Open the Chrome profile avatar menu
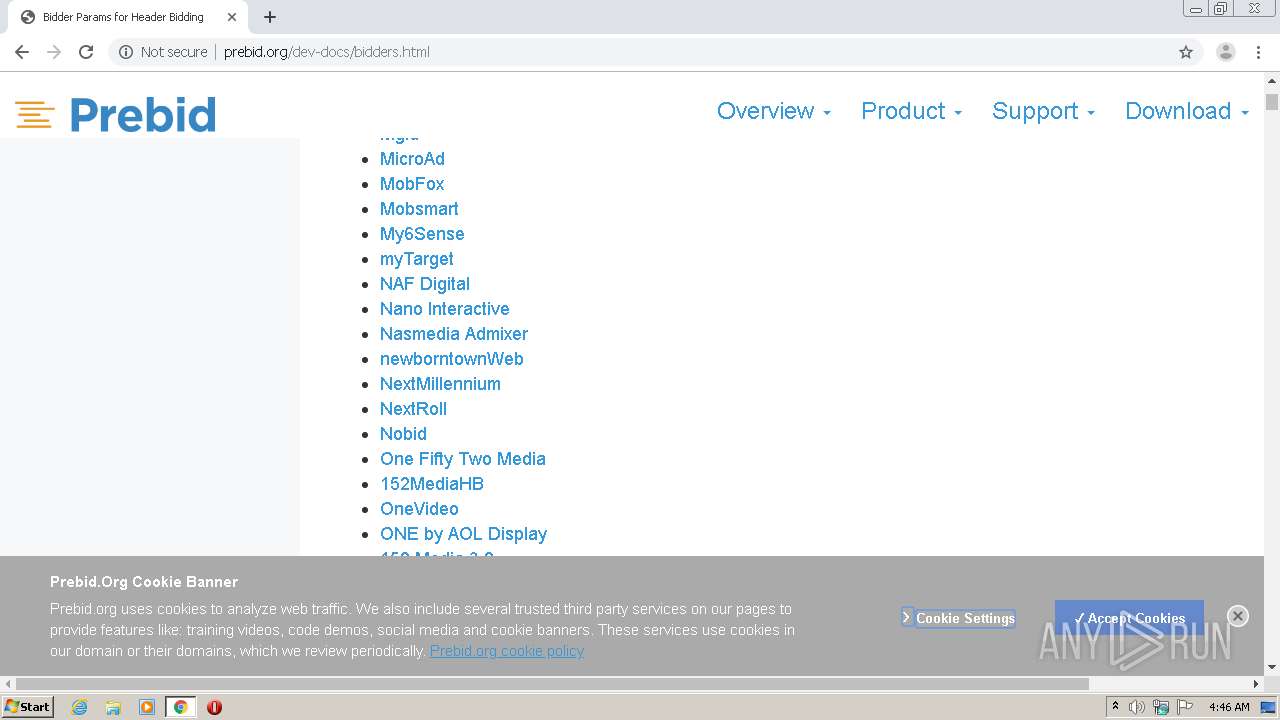 (x=1226, y=52)
